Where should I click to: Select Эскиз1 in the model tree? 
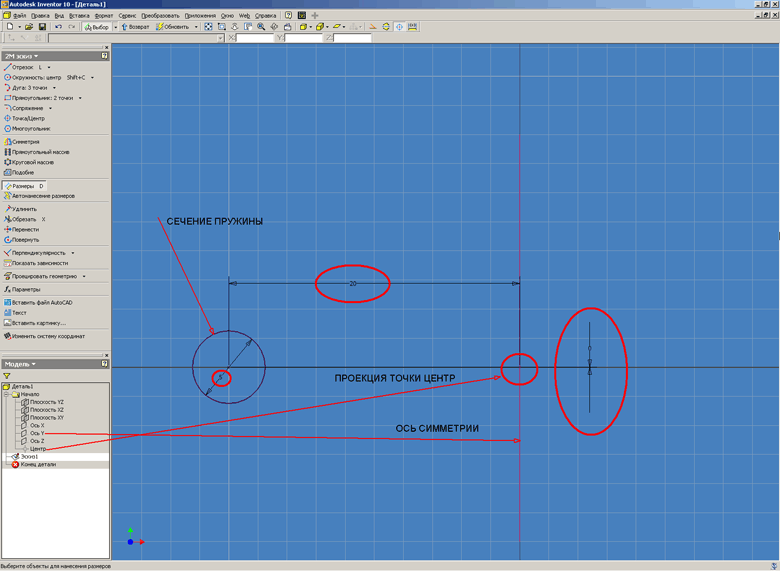25,457
